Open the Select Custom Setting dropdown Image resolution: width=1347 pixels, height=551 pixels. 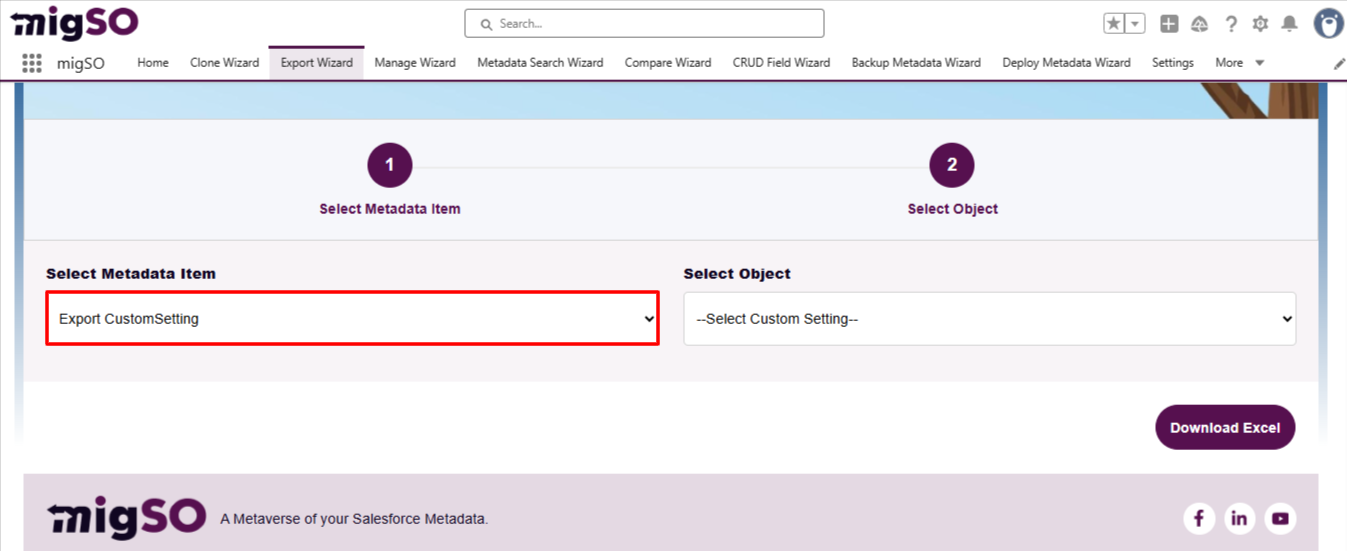coord(990,319)
